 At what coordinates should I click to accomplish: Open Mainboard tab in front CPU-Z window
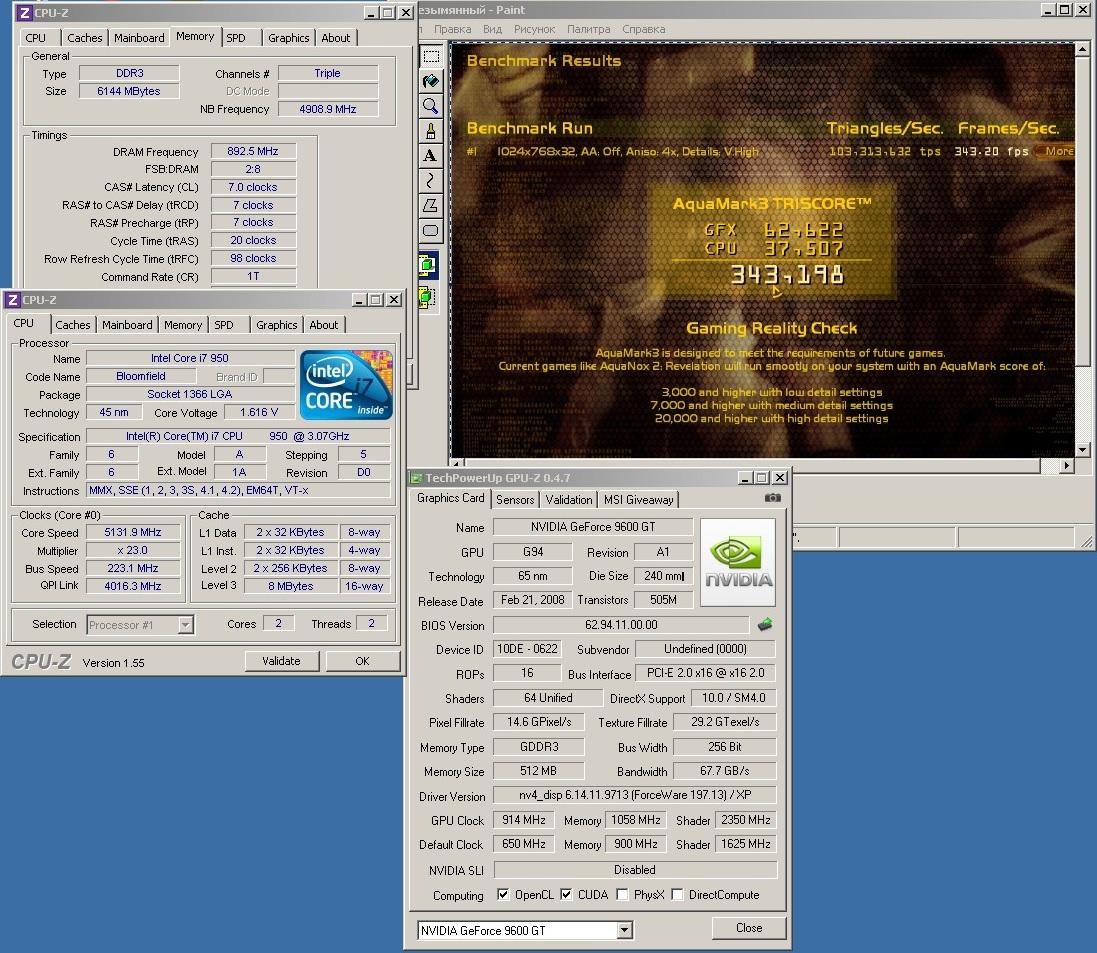pyautogui.click(x=127, y=325)
